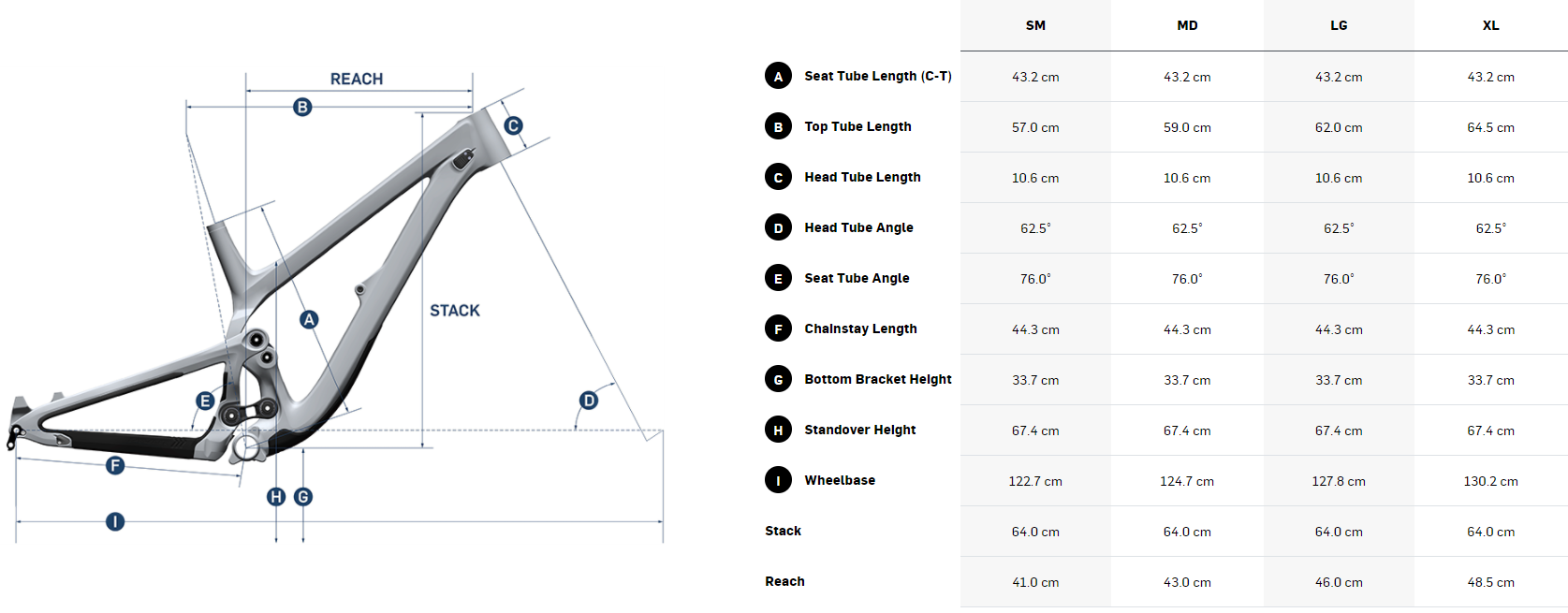Click the Top Tube Length row label

pyautogui.click(x=857, y=126)
